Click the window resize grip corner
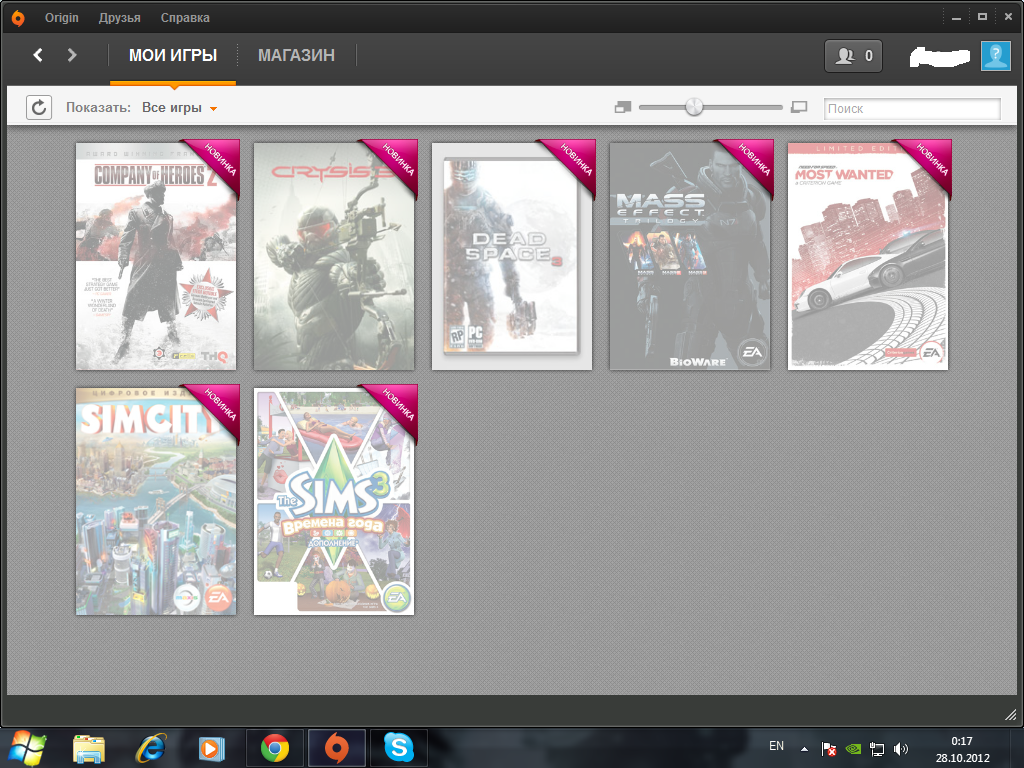Image resolution: width=1024 pixels, height=768 pixels. (1010, 714)
